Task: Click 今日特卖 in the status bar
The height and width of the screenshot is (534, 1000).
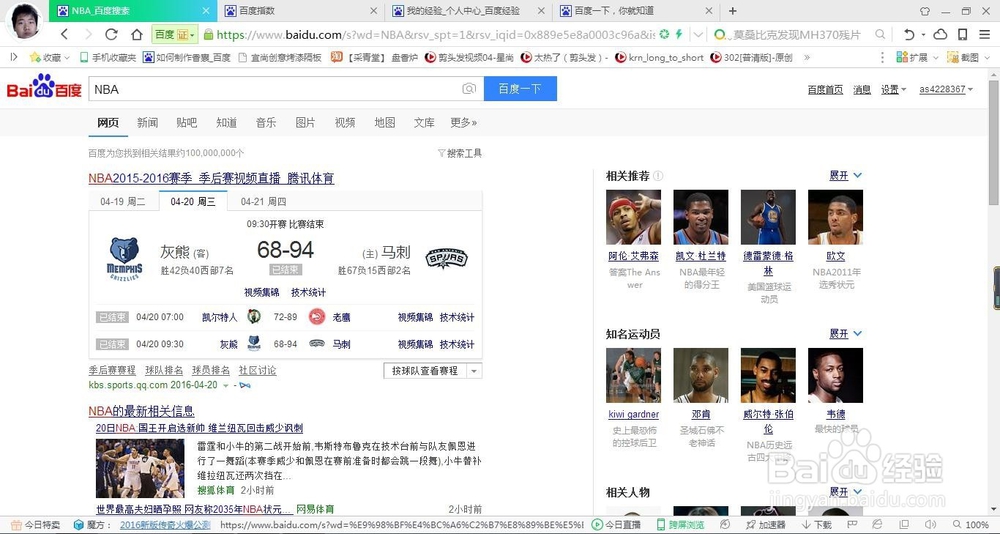Action: (x=36, y=525)
